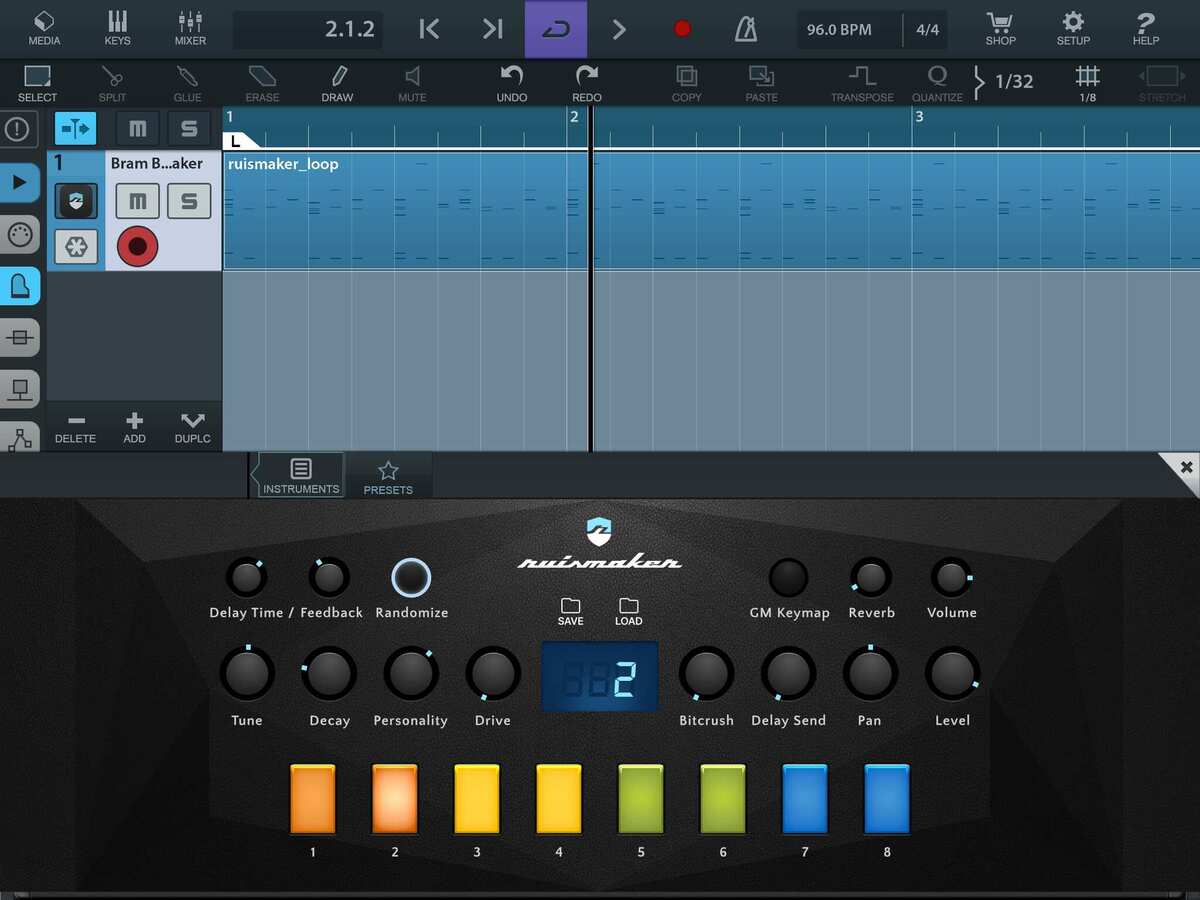Start playback with the play button
Screen dimensions: 1200x900
[x=619, y=29]
